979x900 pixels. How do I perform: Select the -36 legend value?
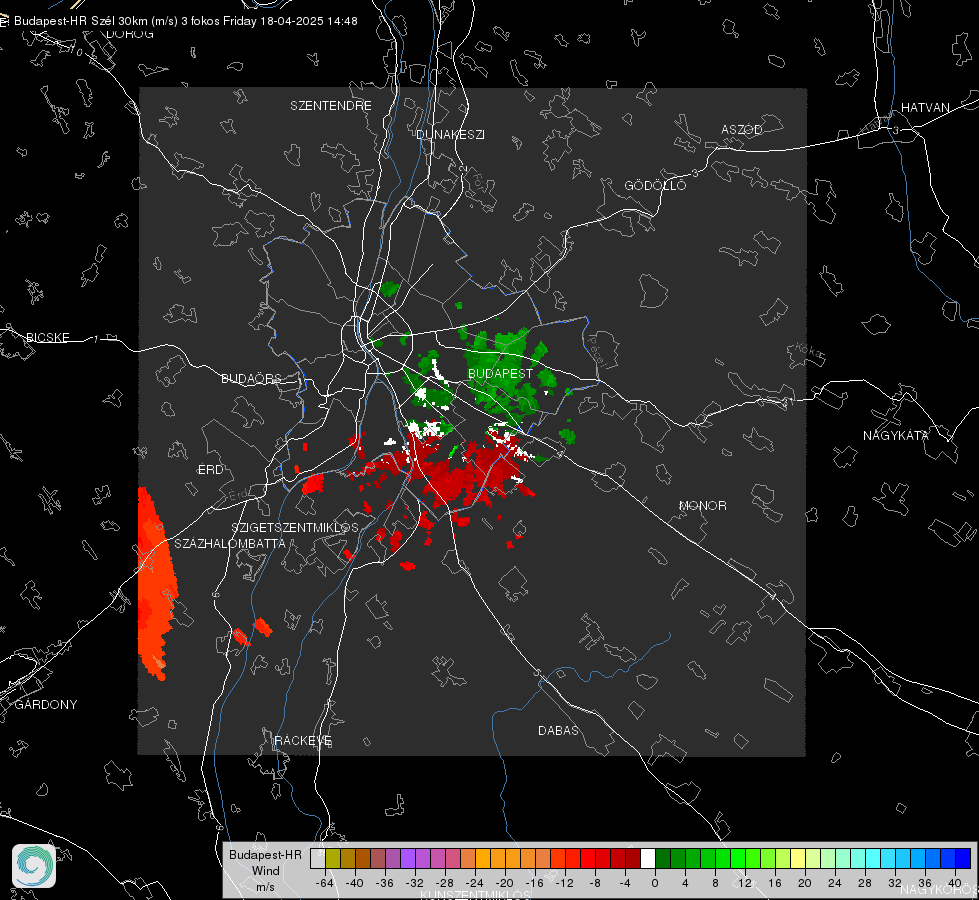coord(385,883)
